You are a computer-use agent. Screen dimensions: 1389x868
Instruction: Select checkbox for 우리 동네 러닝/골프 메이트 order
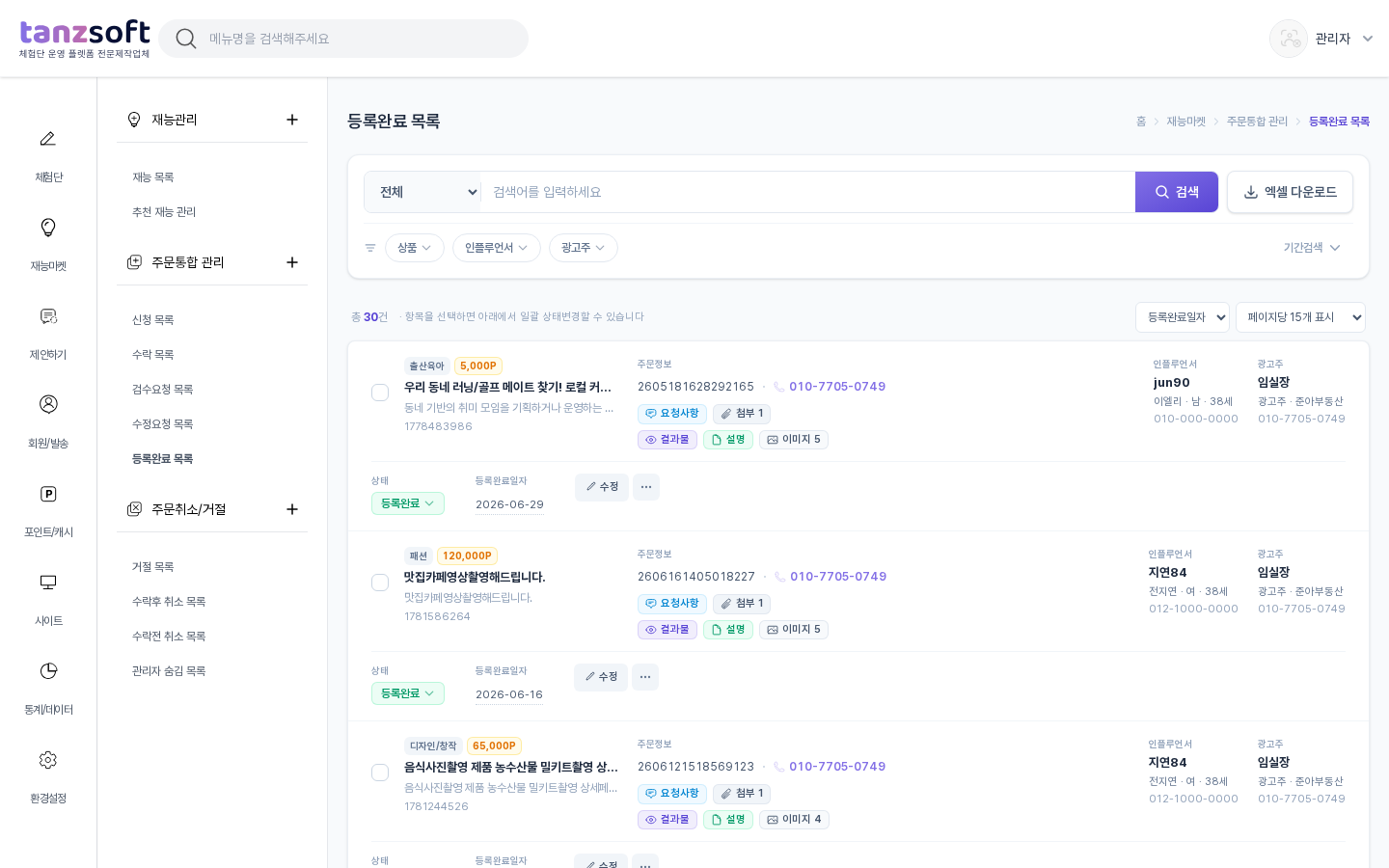coord(380,393)
